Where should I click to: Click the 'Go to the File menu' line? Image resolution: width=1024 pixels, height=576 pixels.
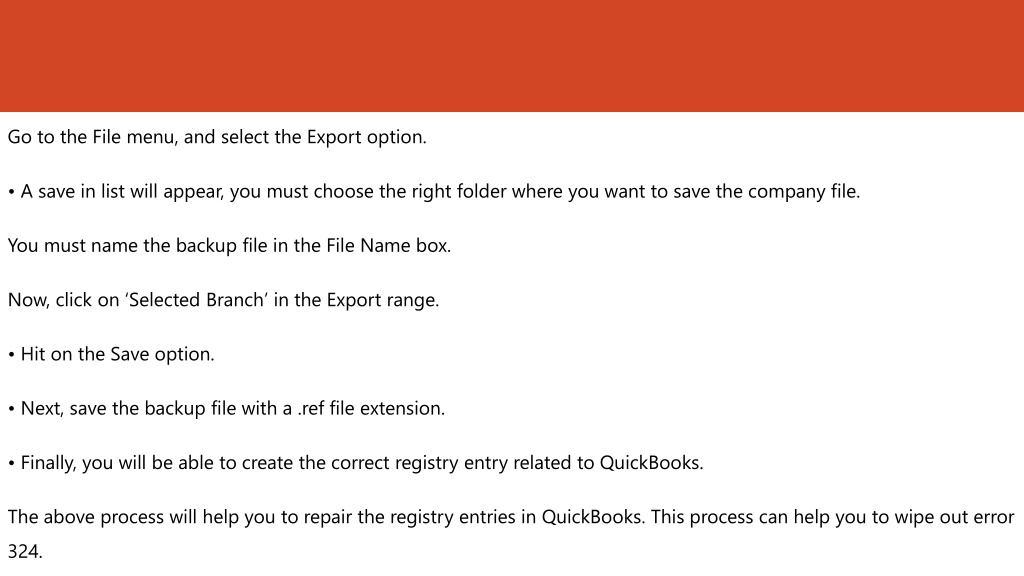217,137
